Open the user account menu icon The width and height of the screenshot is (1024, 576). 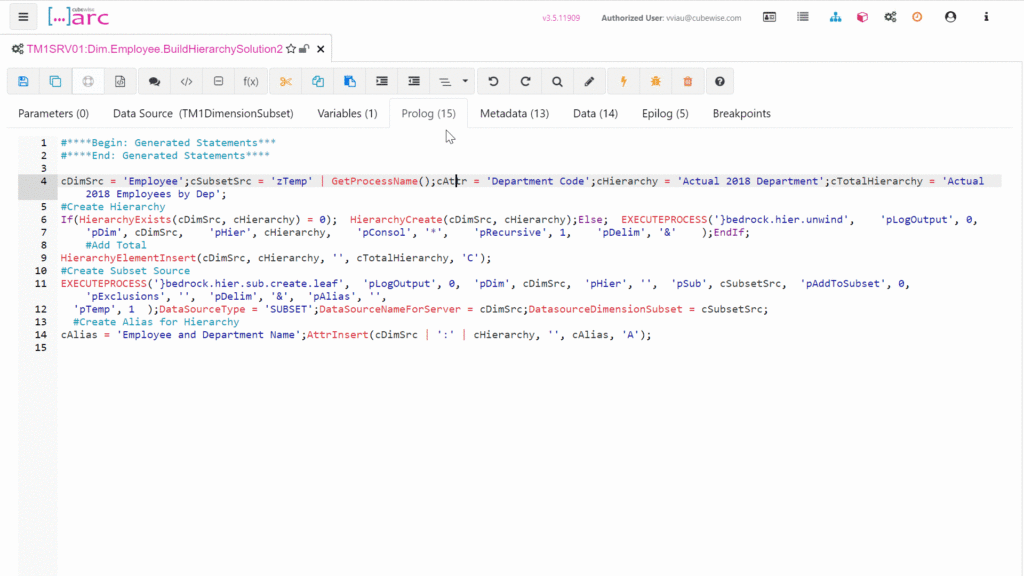[950, 17]
